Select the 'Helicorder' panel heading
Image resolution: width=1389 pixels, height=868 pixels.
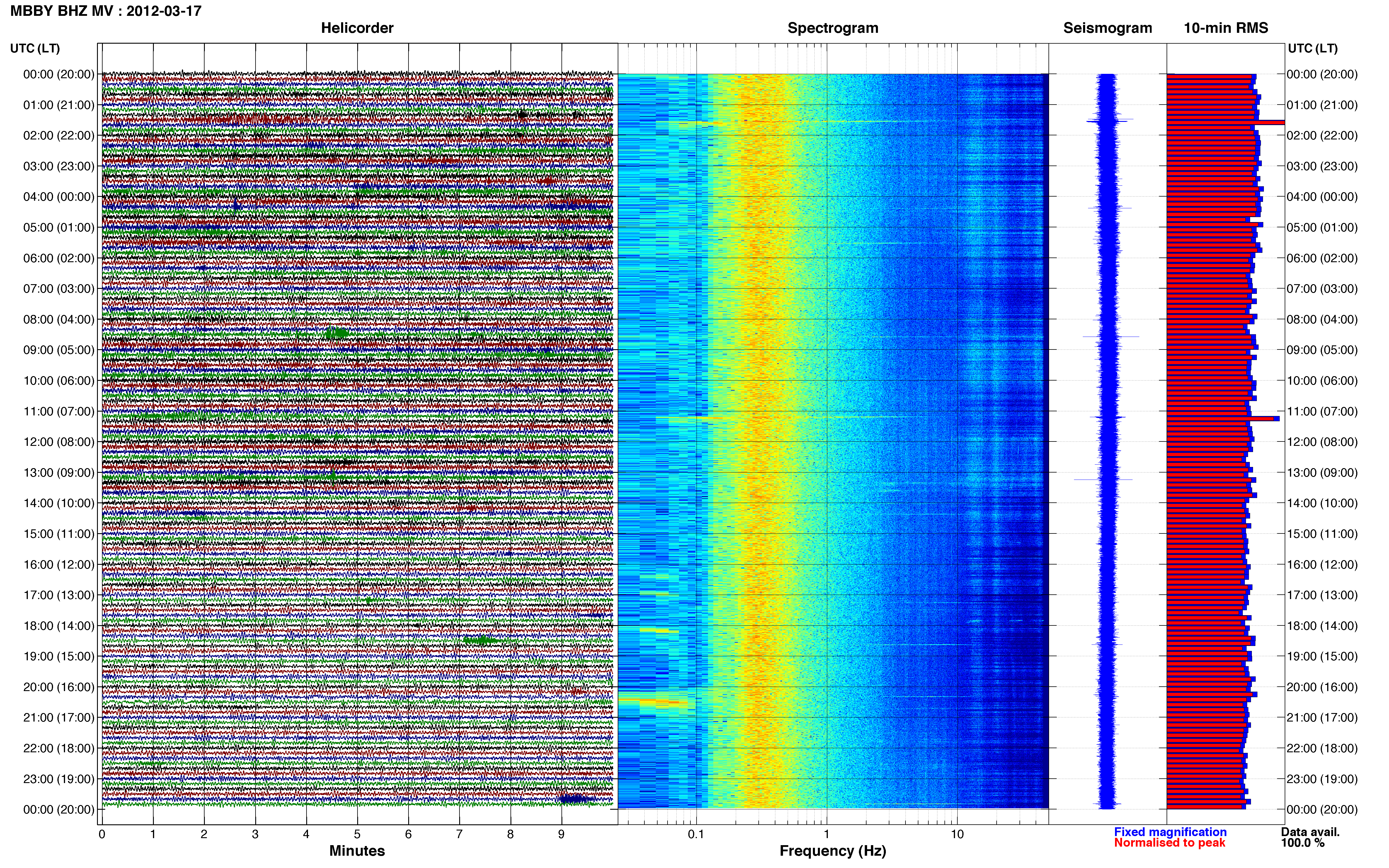357,28
